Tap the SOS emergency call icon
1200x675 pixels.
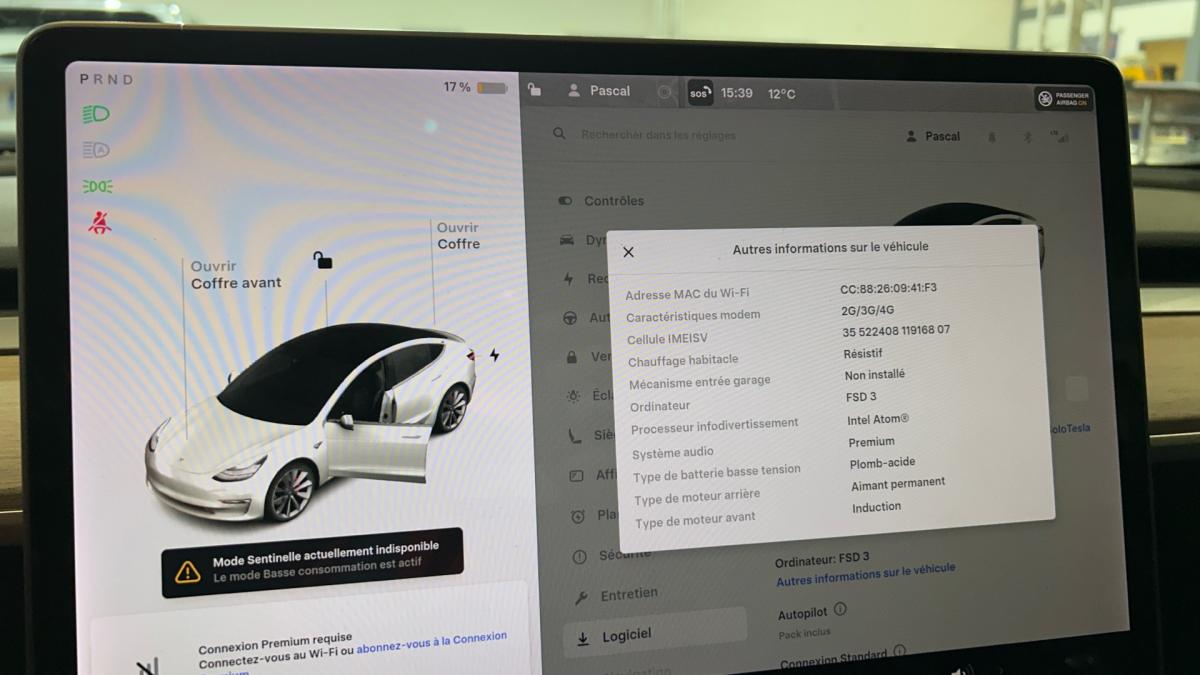[700, 94]
